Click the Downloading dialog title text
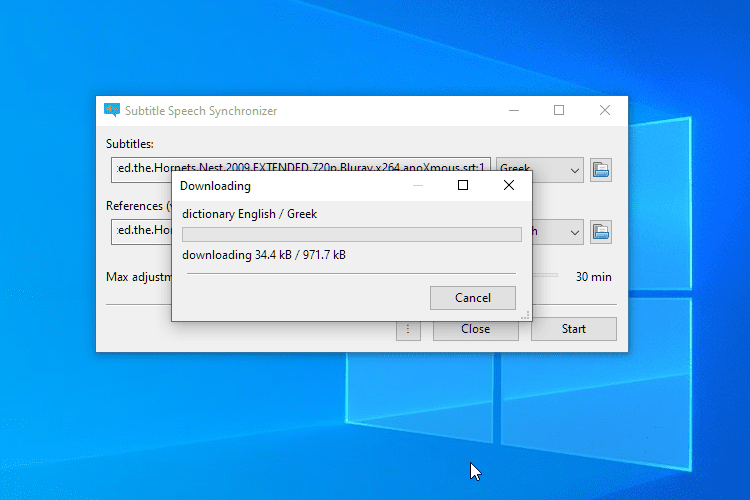This screenshot has height=500, width=750. (x=215, y=186)
